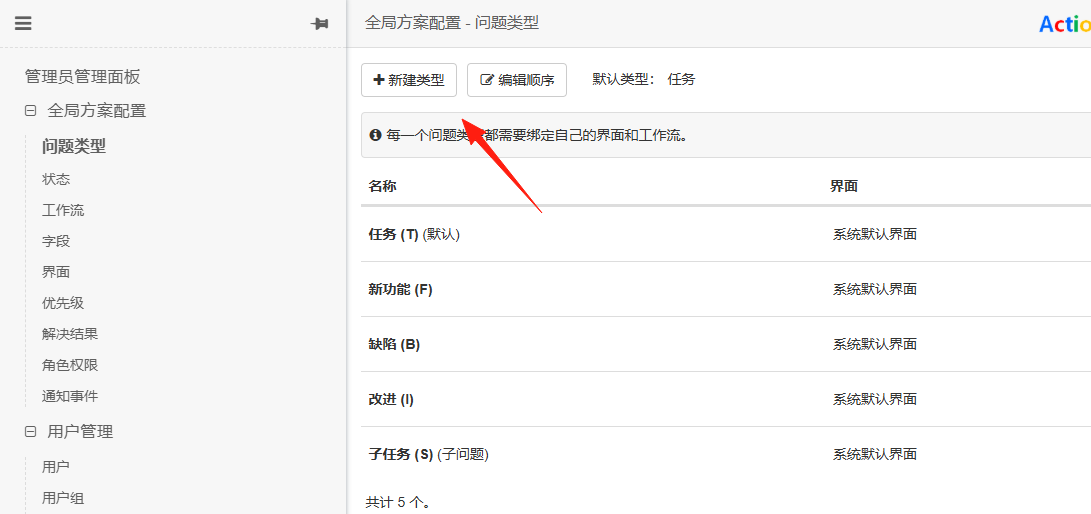The image size is (1091, 514).
Task: Click 系统默认界面 in the 子任务 row
Action: (x=875, y=454)
